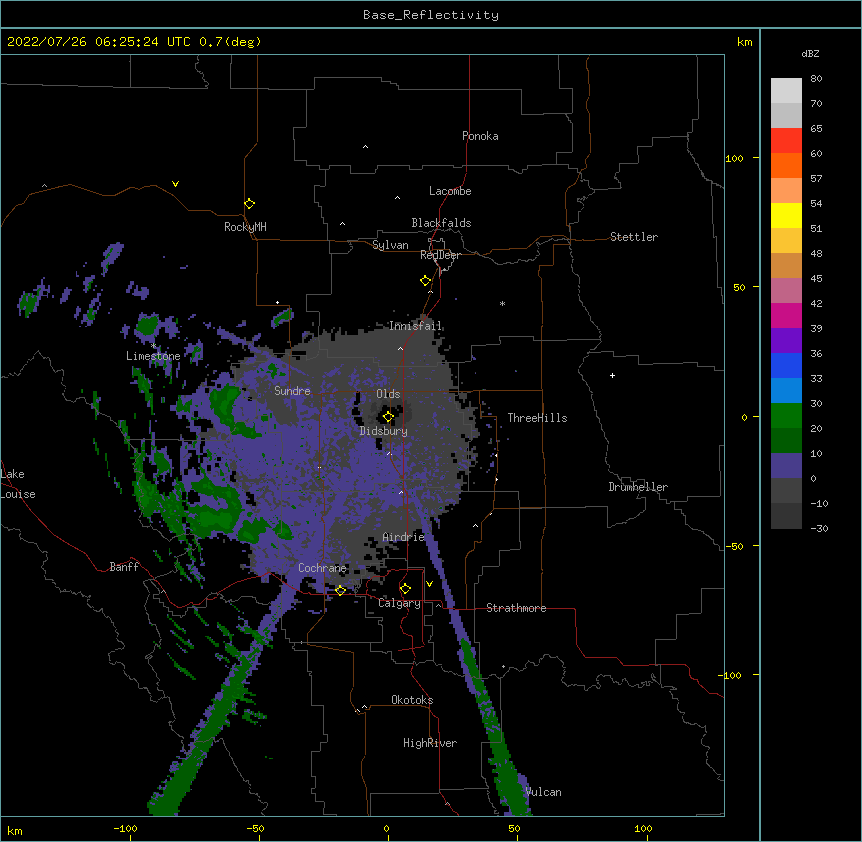Screen dimensions: 862x842
Task: Click the Strathmore town label
Action: tap(516, 608)
